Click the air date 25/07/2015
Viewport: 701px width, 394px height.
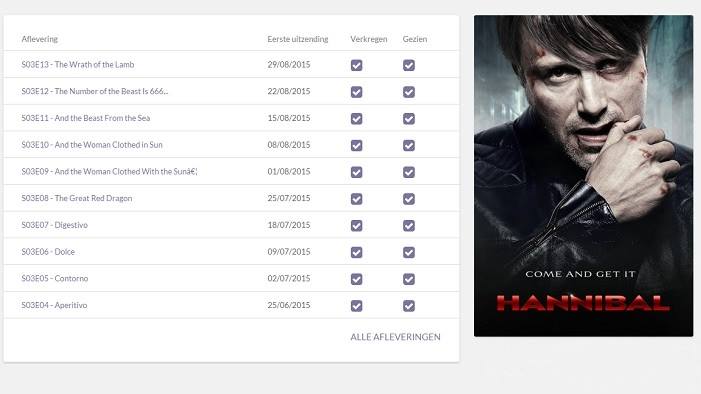289,198
